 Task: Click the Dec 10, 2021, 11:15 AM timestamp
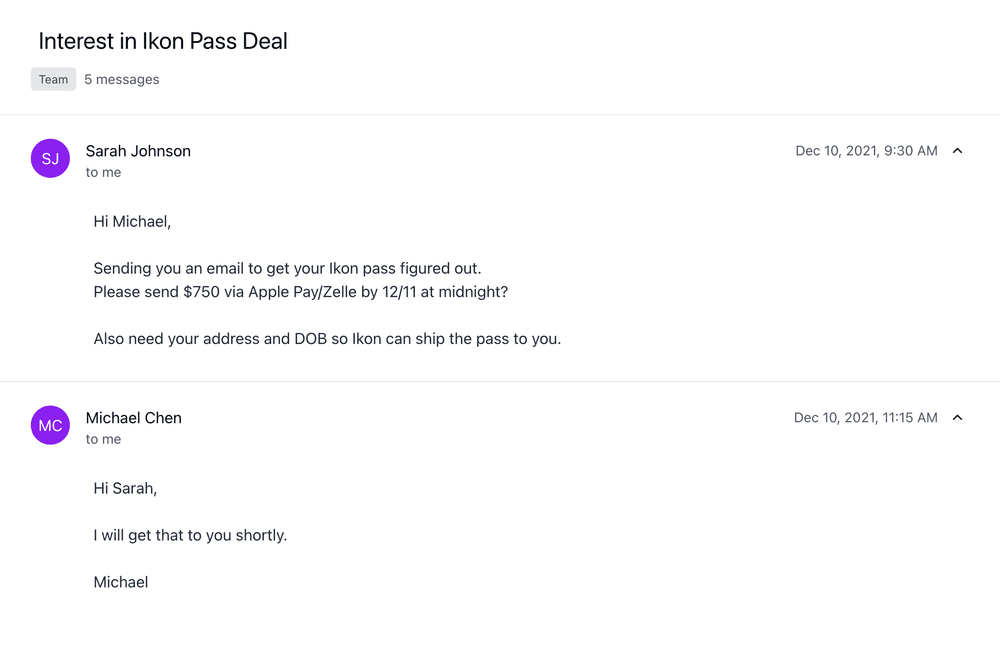click(865, 418)
